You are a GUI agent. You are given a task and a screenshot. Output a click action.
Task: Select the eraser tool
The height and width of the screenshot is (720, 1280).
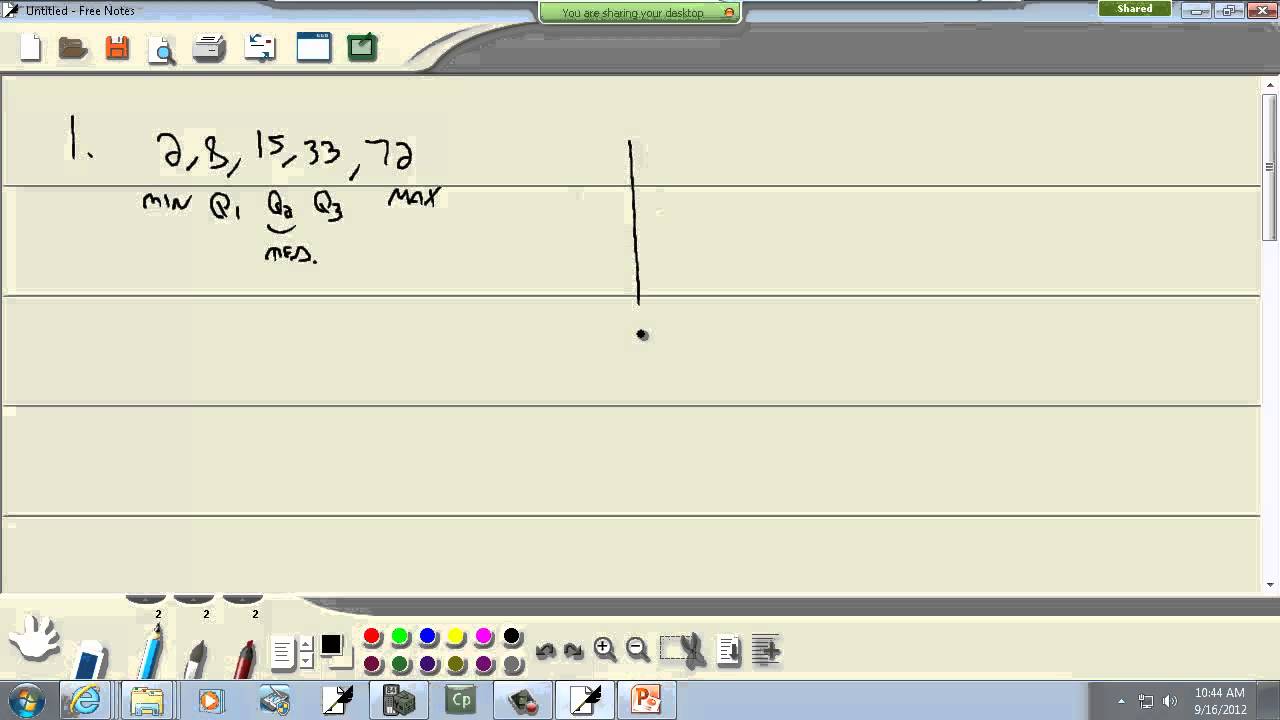tap(90, 660)
